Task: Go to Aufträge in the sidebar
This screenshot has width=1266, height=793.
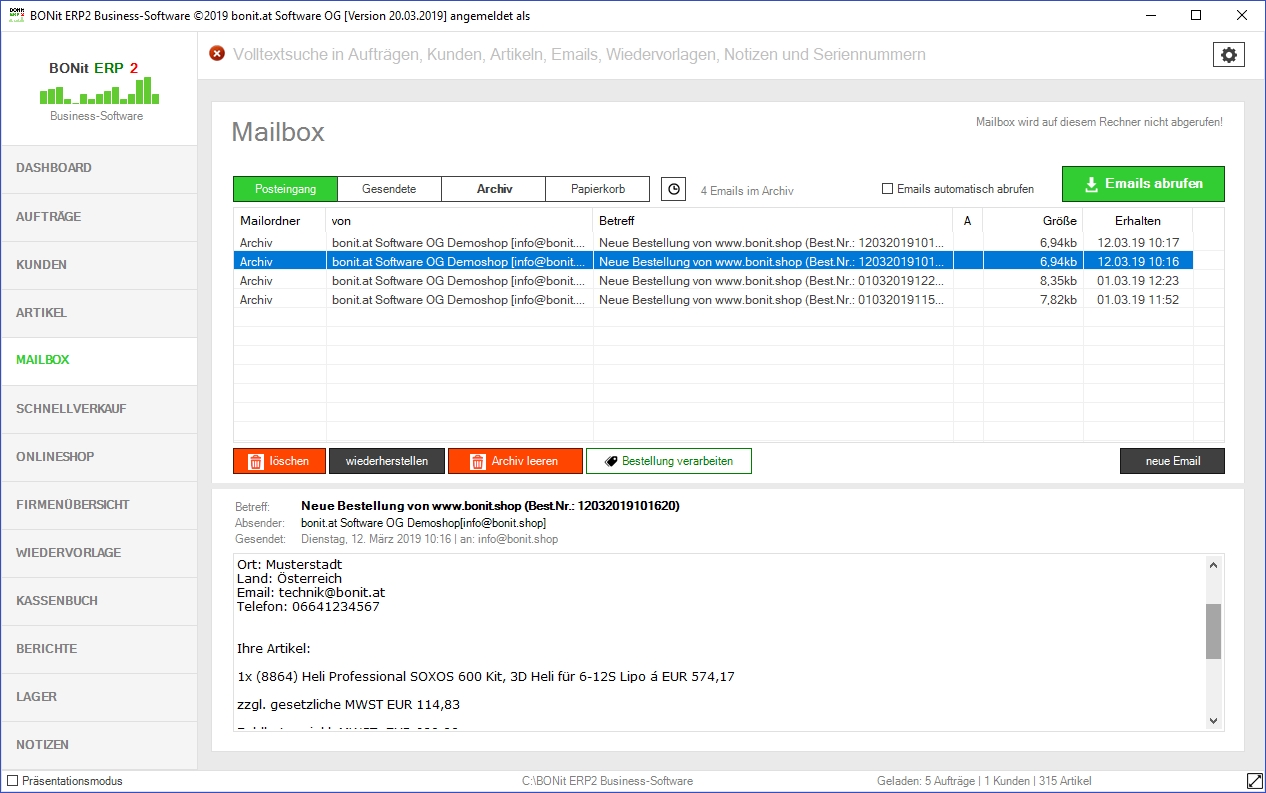Action: (x=98, y=216)
